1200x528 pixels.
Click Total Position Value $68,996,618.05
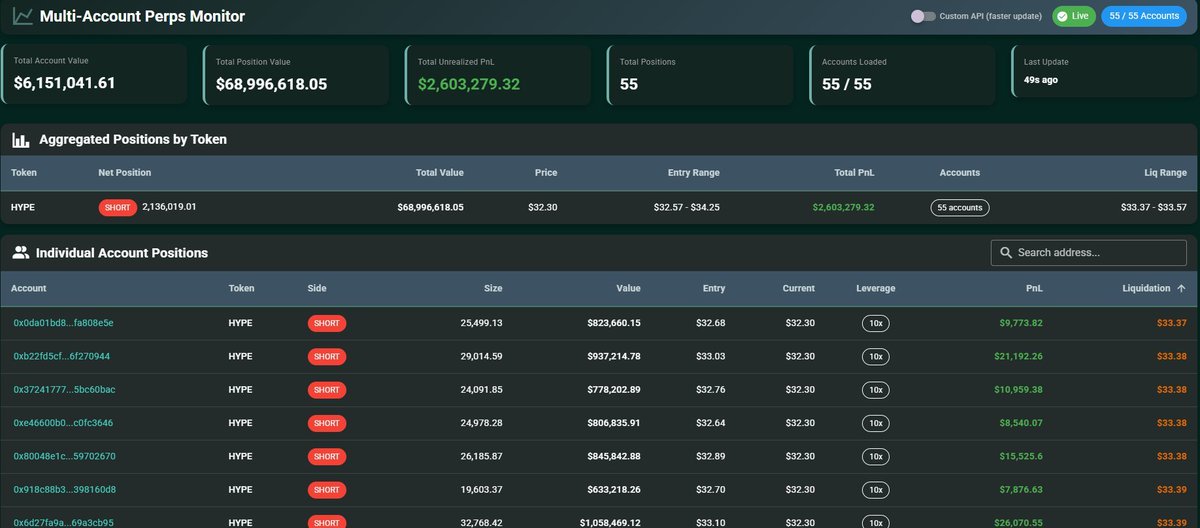coord(271,84)
